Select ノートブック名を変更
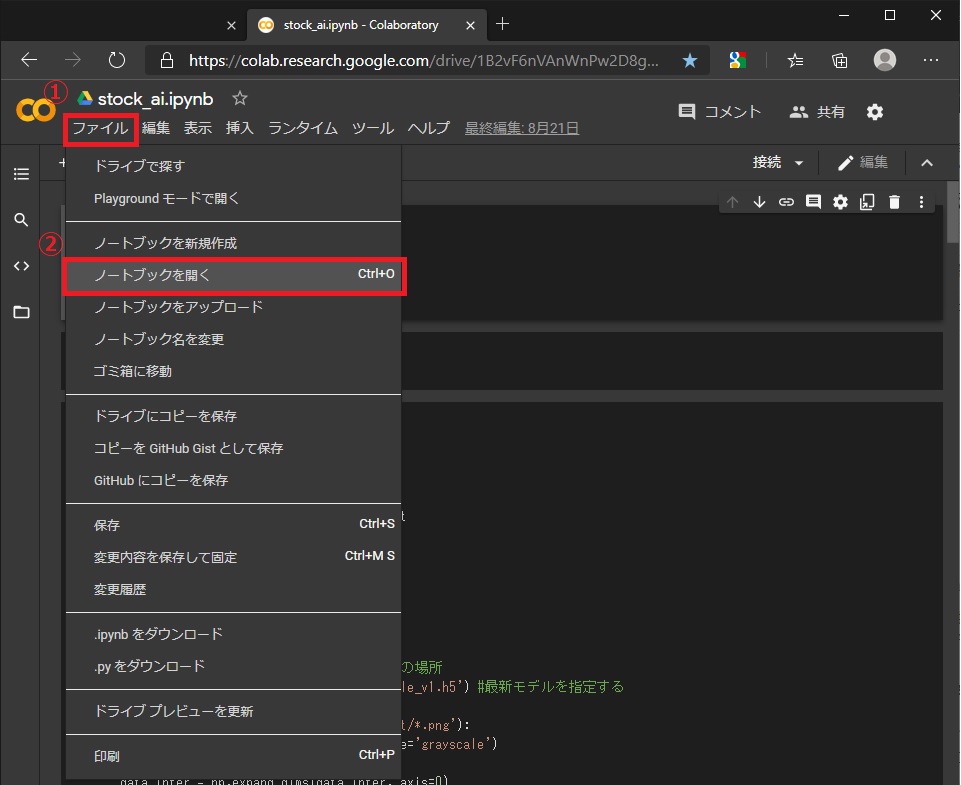 click(234, 339)
